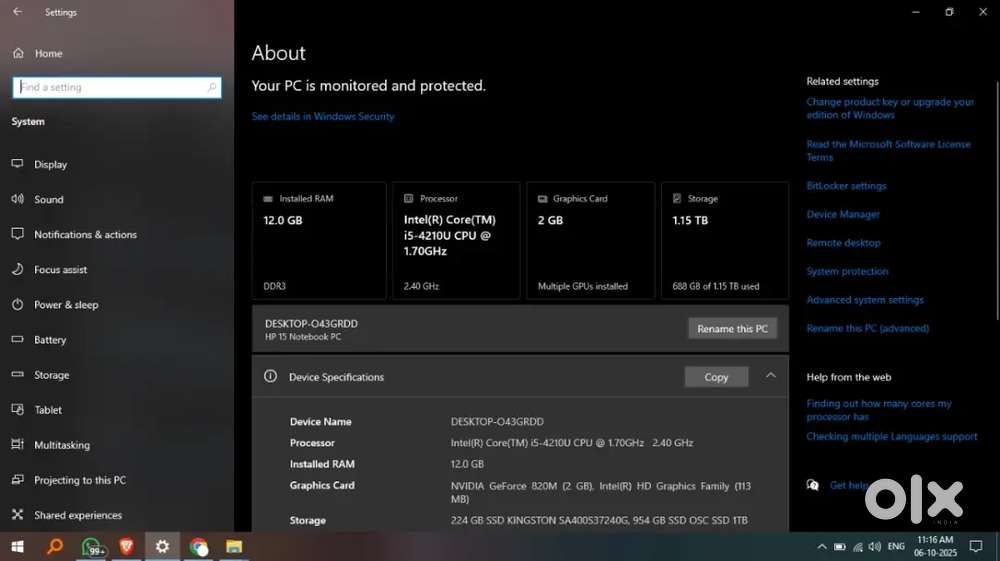Open Brave browser from the taskbar

pyautogui.click(x=126, y=547)
